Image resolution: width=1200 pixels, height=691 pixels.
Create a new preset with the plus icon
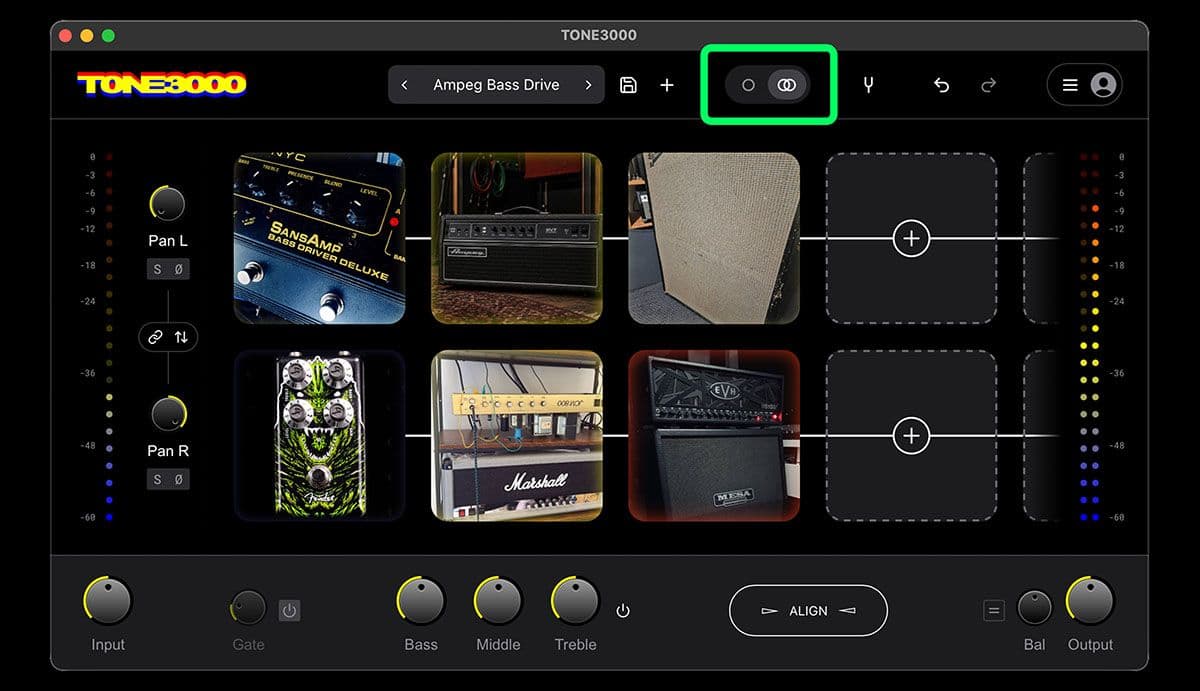click(667, 85)
